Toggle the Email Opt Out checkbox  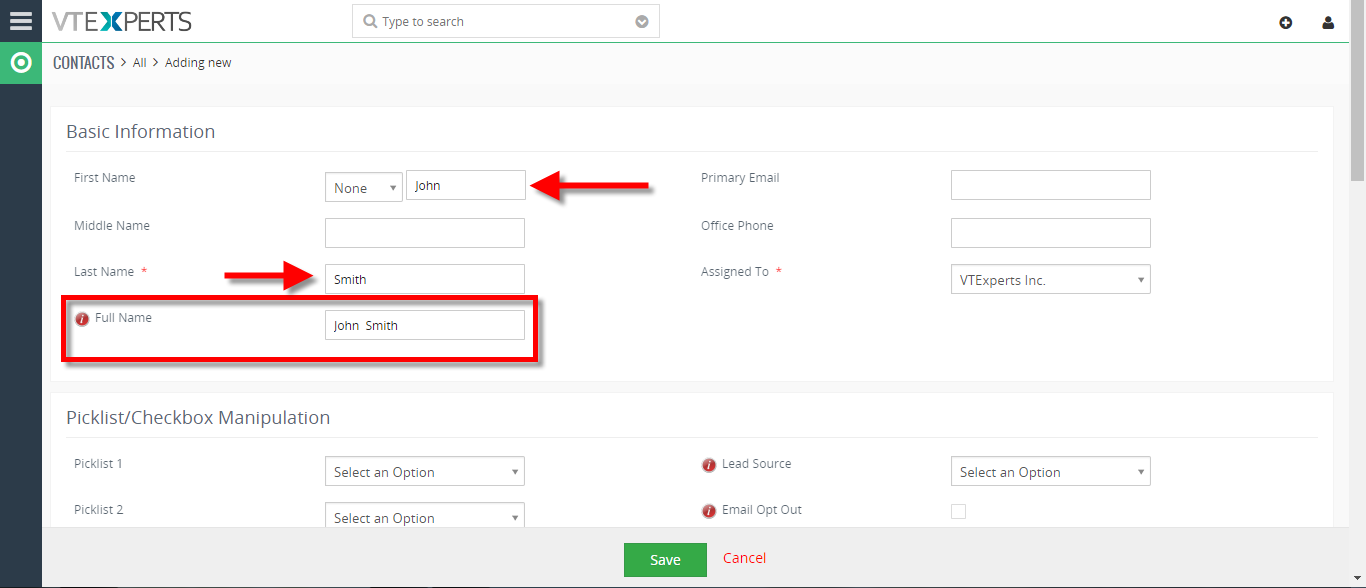pyautogui.click(x=958, y=511)
